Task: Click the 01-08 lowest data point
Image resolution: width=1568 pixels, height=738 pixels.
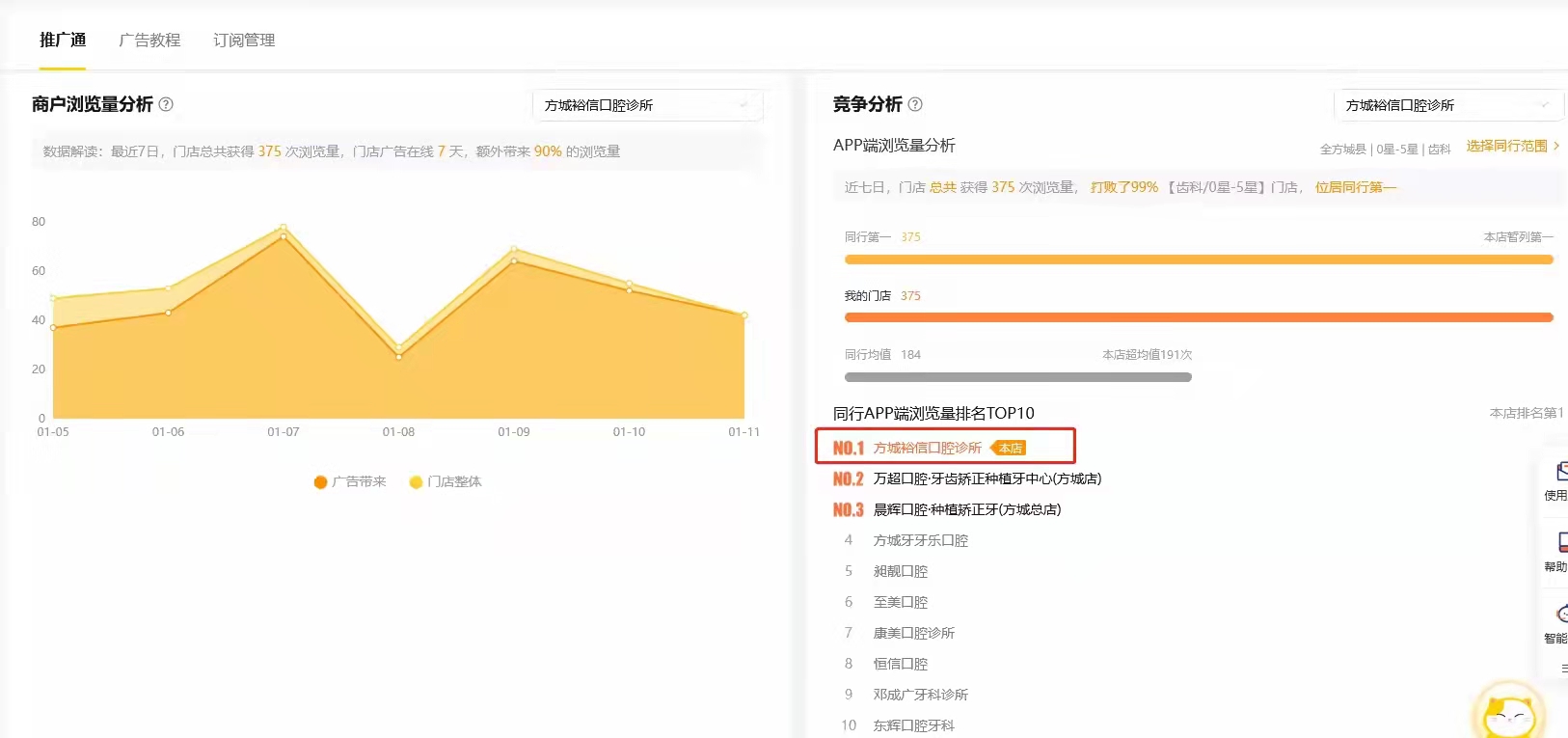Action: pyautogui.click(x=398, y=356)
